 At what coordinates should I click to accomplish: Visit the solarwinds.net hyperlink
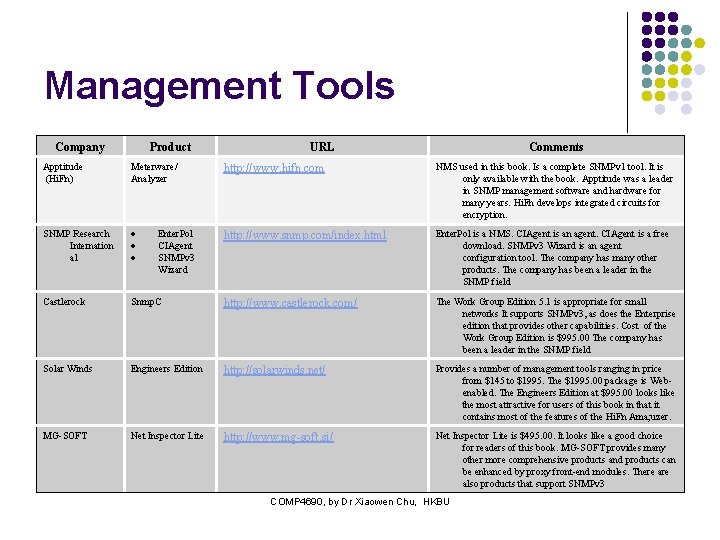coord(274,370)
